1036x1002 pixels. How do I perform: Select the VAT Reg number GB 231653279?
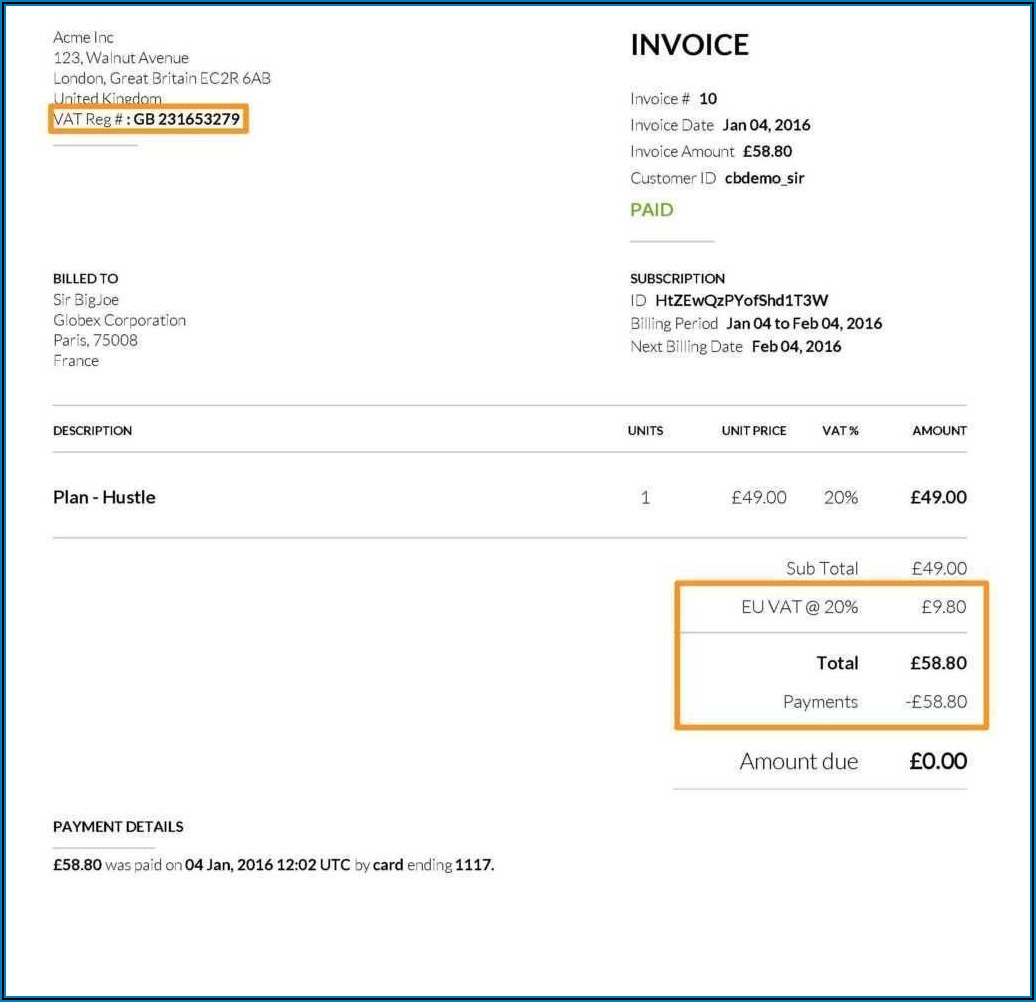tap(187, 119)
